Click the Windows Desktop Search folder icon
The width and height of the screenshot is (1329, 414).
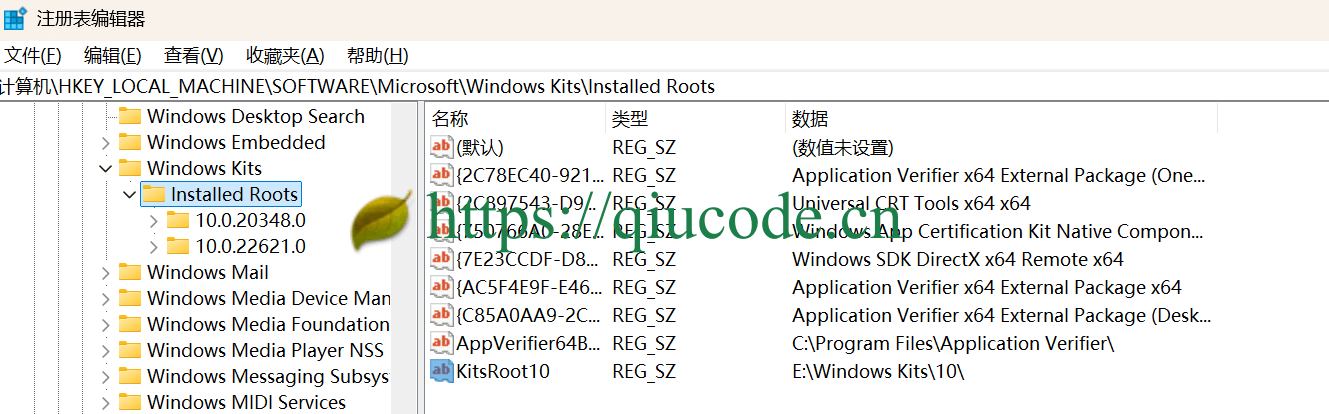pos(130,116)
